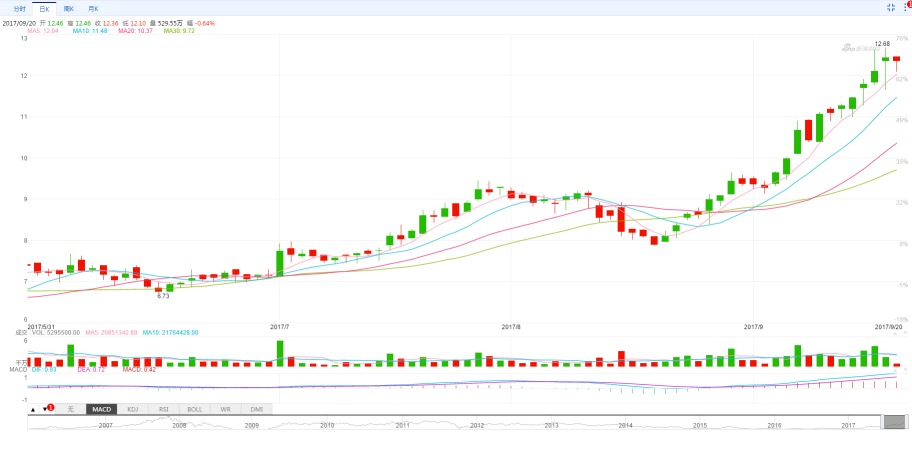This screenshot has height=459, width=912.
Task: Select the MACD indicator button
Action: 101,409
